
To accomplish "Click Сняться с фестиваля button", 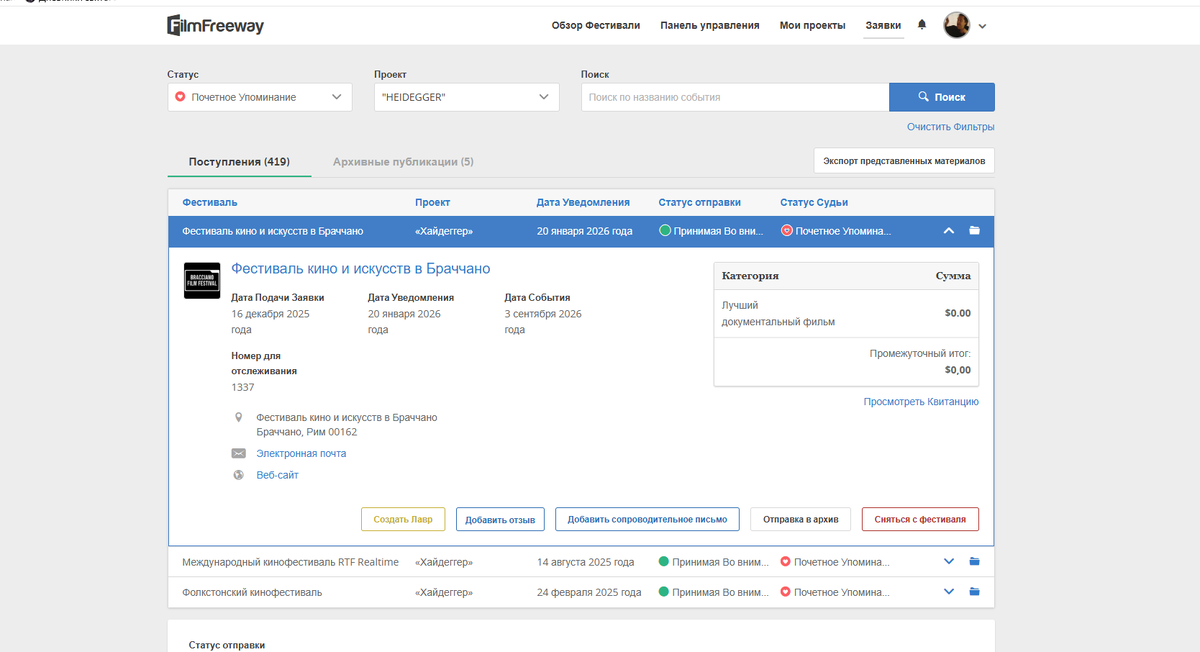I will click(x=920, y=519).
